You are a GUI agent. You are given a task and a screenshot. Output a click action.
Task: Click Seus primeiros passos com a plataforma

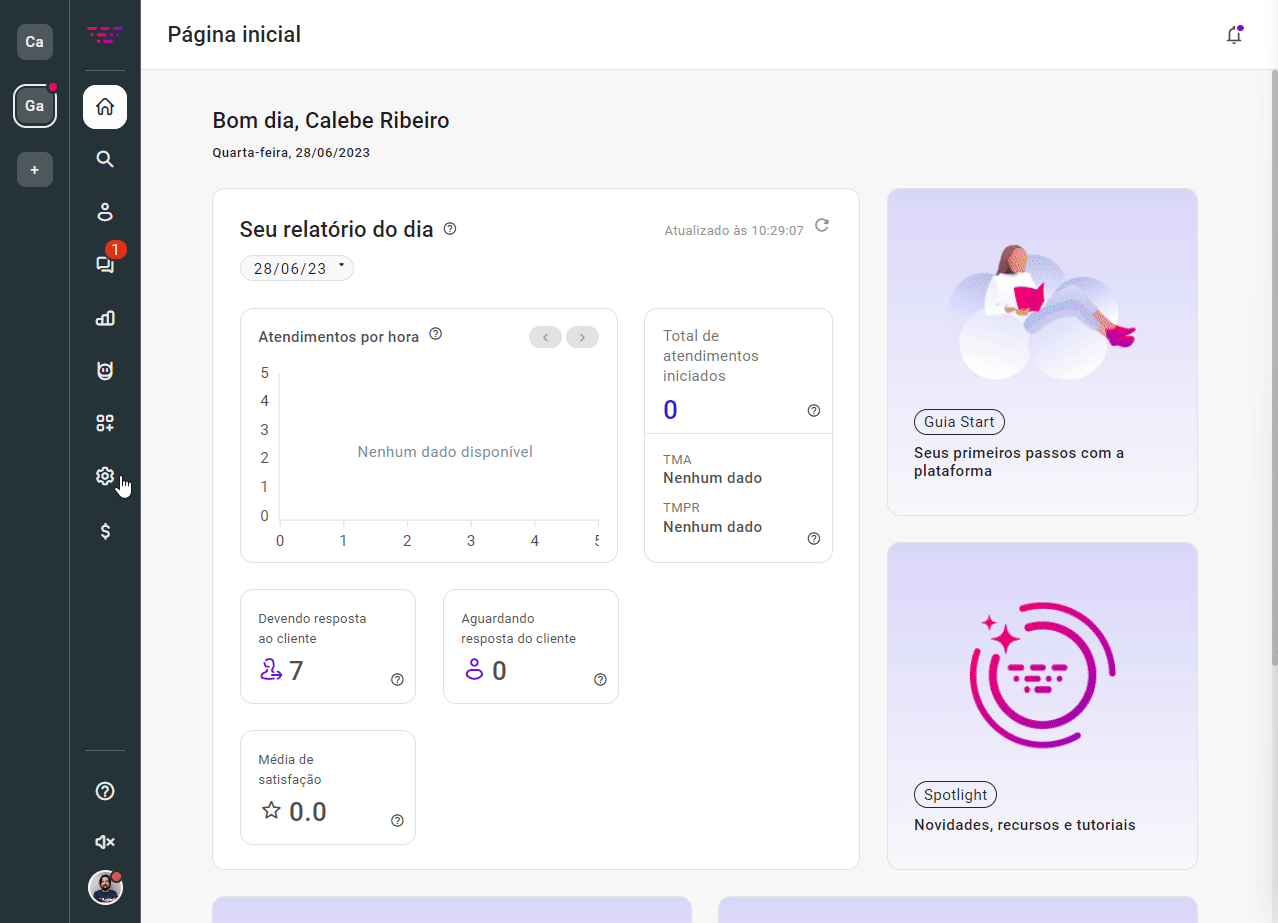pos(1019,462)
